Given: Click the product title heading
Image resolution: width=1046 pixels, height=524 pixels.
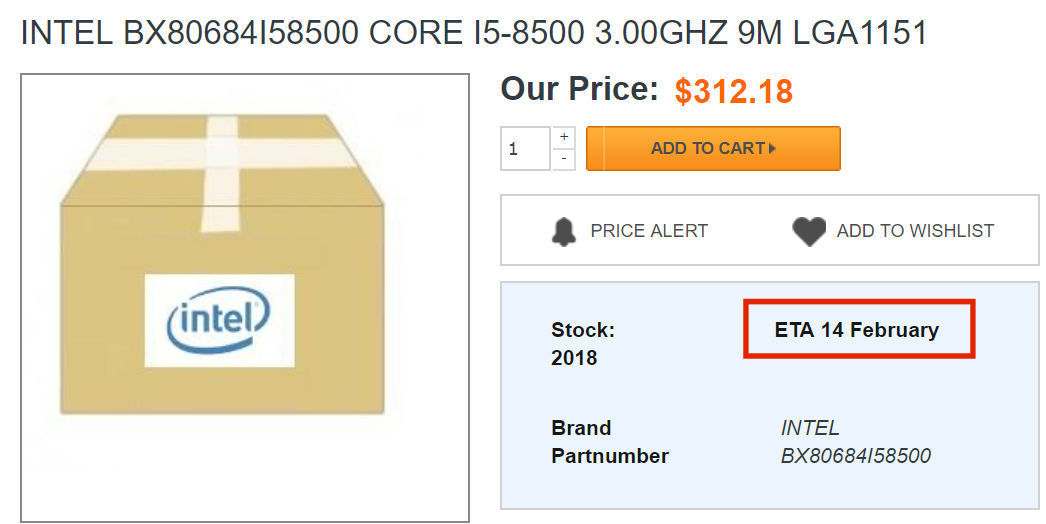Looking at the screenshot, I should click(x=474, y=33).
